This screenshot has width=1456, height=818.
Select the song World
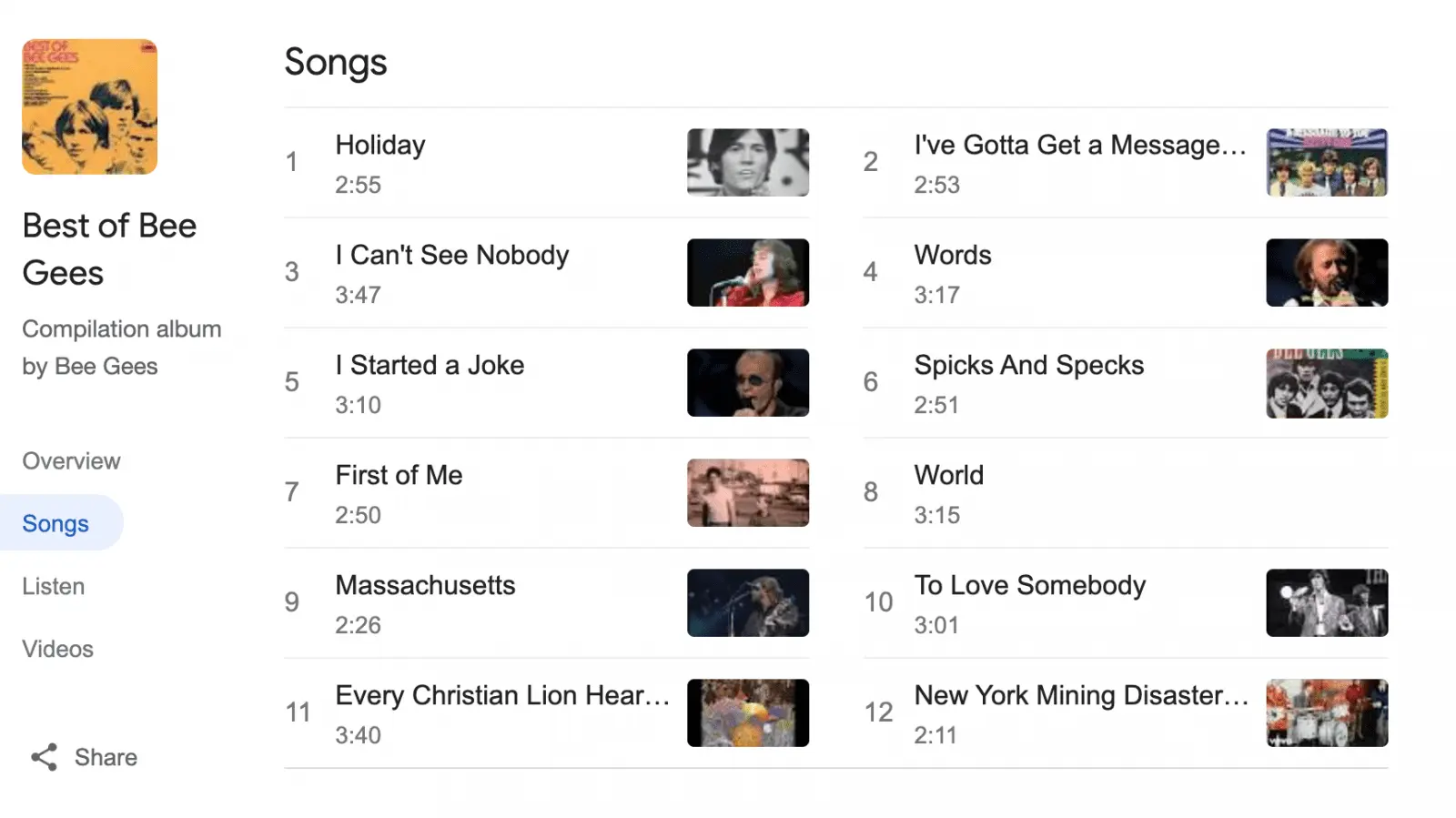(948, 476)
